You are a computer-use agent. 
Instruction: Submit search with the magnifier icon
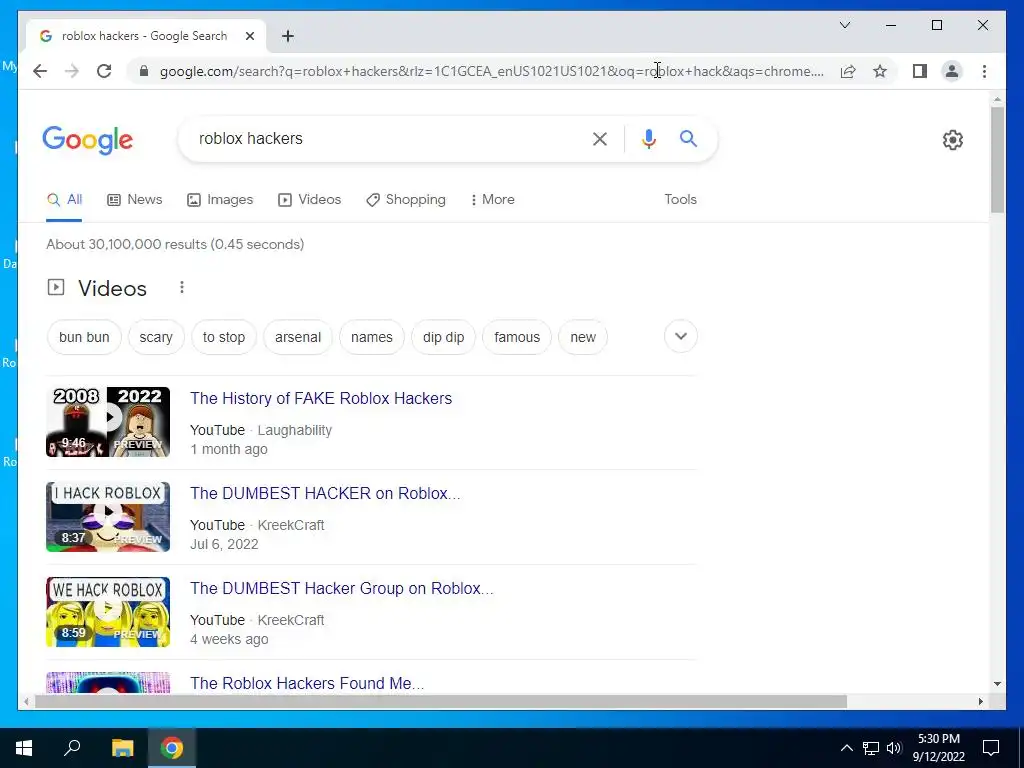click(x=688, y=138)
